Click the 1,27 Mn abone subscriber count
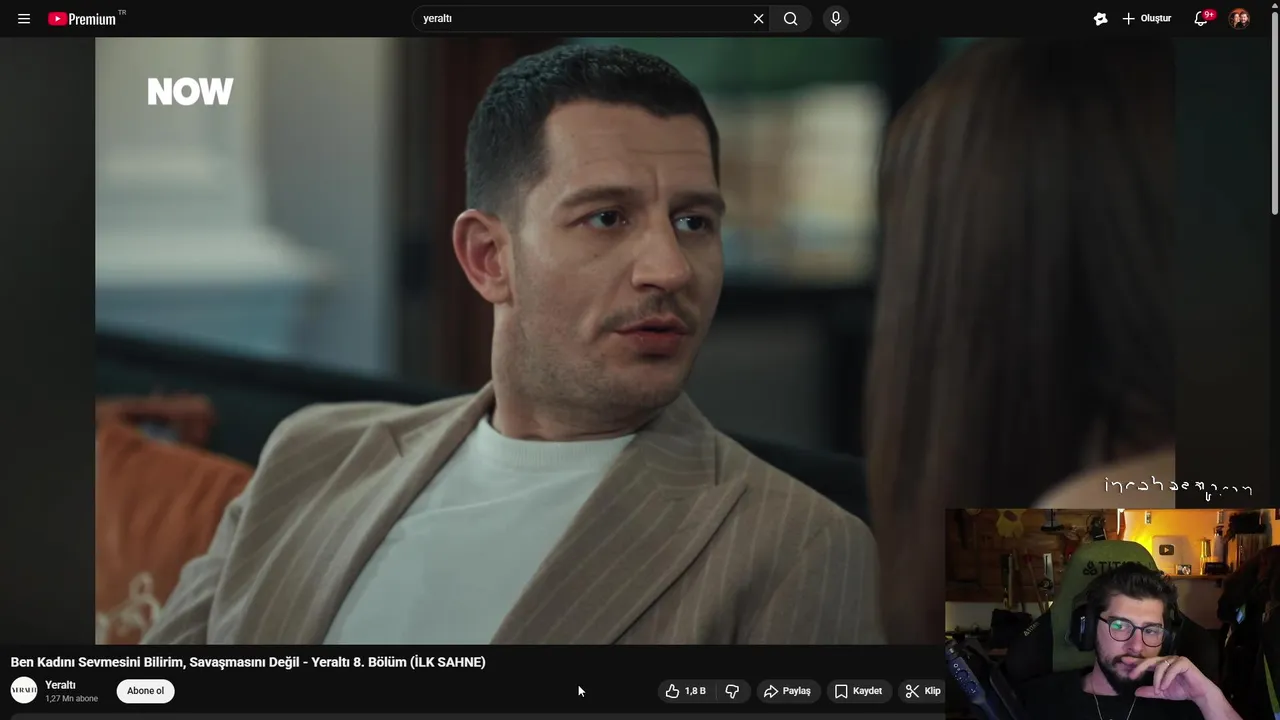This screenshot has width=1280, height=720. pyautogui.click(x=71, y=699)
